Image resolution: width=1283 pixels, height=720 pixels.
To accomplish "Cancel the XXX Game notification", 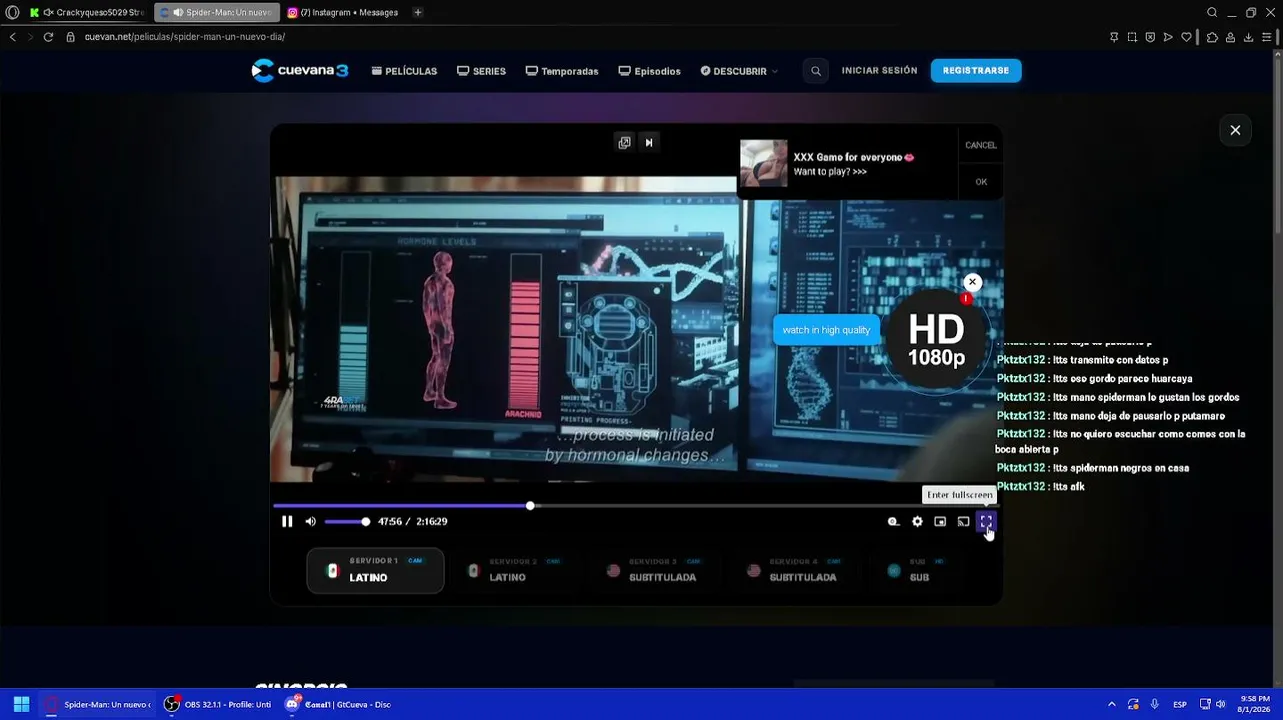I will (981, 145).
